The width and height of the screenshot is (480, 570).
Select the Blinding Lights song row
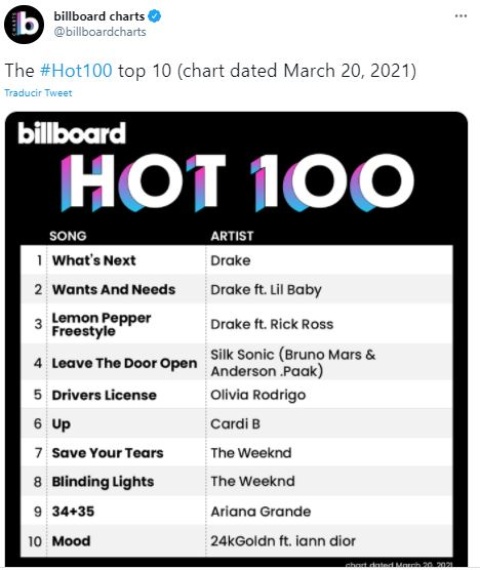click(236, 482)
